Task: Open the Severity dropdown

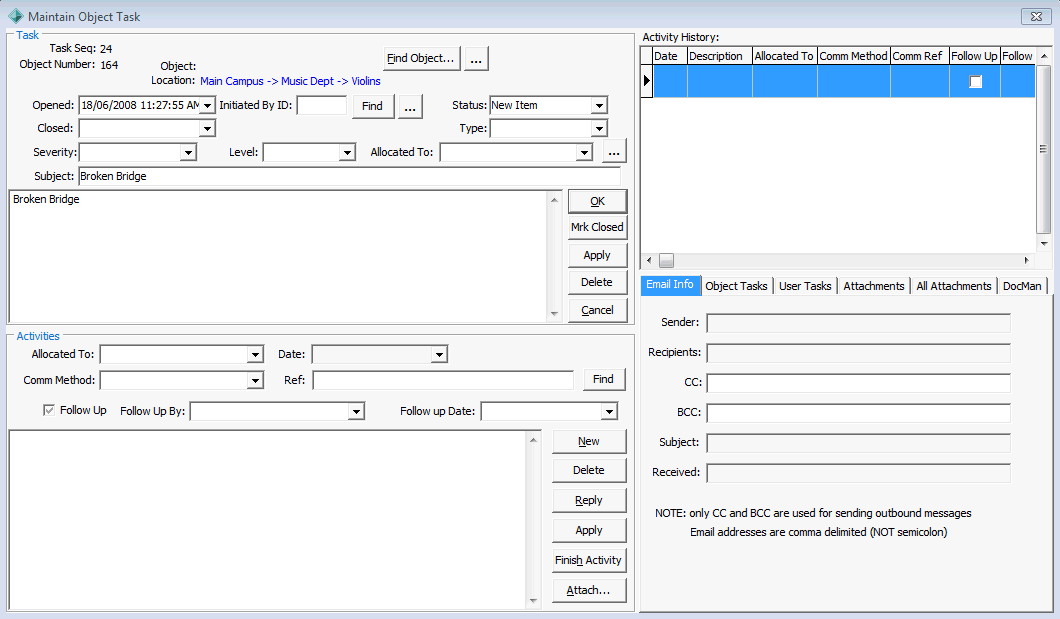Action: click(189, 153)
